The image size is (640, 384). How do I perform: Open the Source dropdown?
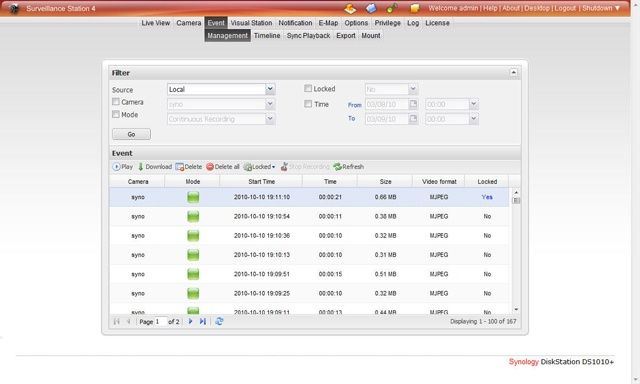pyautogui.click(x=270, y=89)
